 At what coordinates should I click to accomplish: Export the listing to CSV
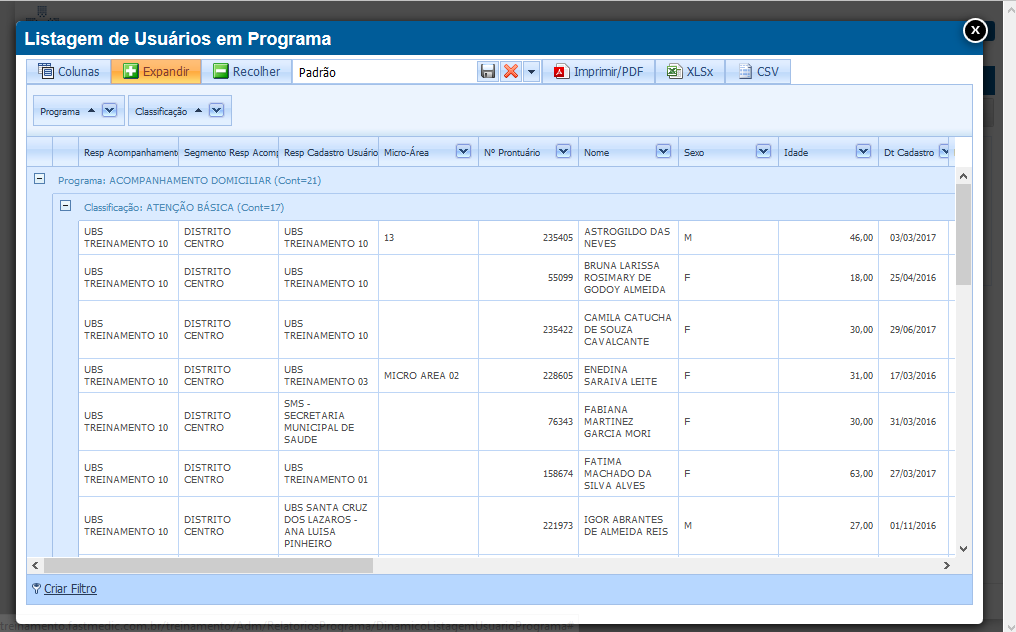(758, 71)
